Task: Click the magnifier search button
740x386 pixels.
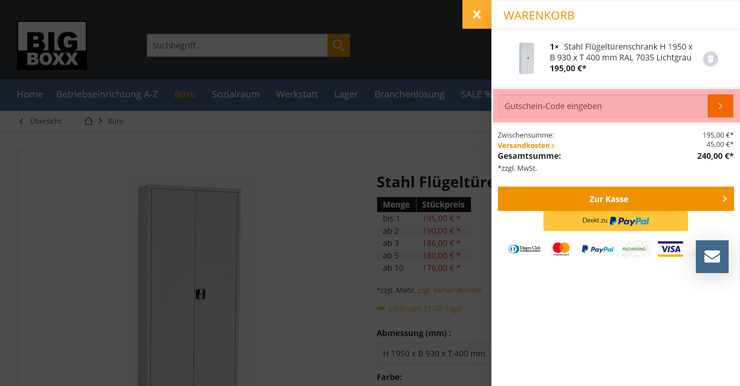Action: (x=338, y=45)
